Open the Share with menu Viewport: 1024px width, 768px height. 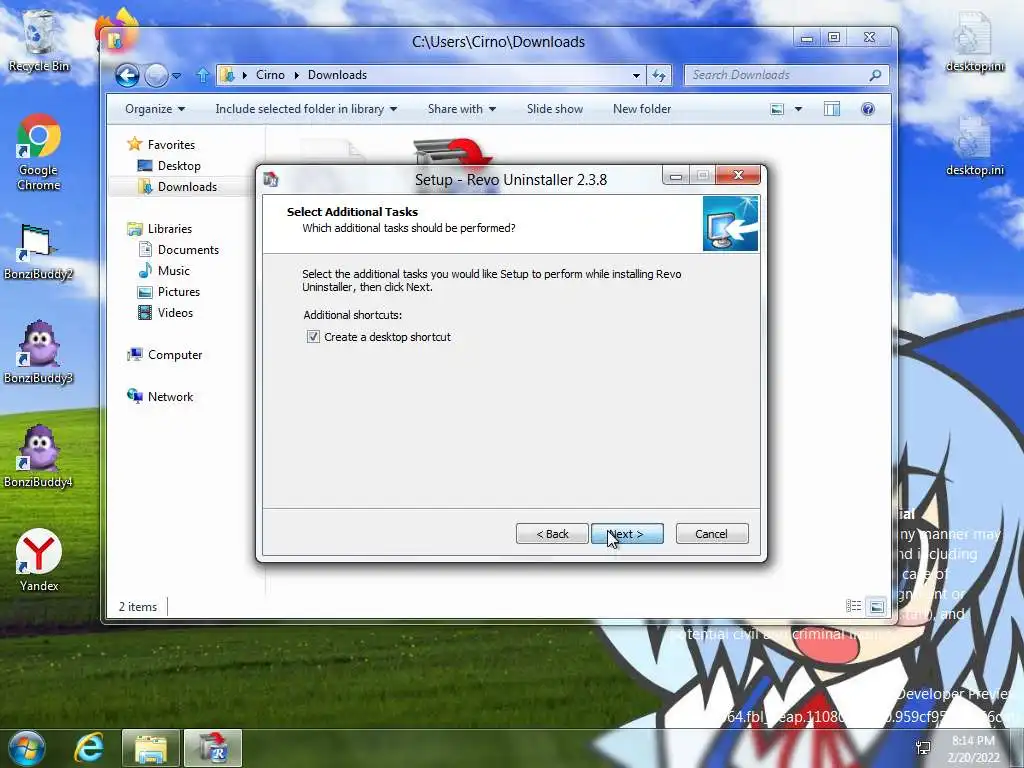tap(462, 109)
